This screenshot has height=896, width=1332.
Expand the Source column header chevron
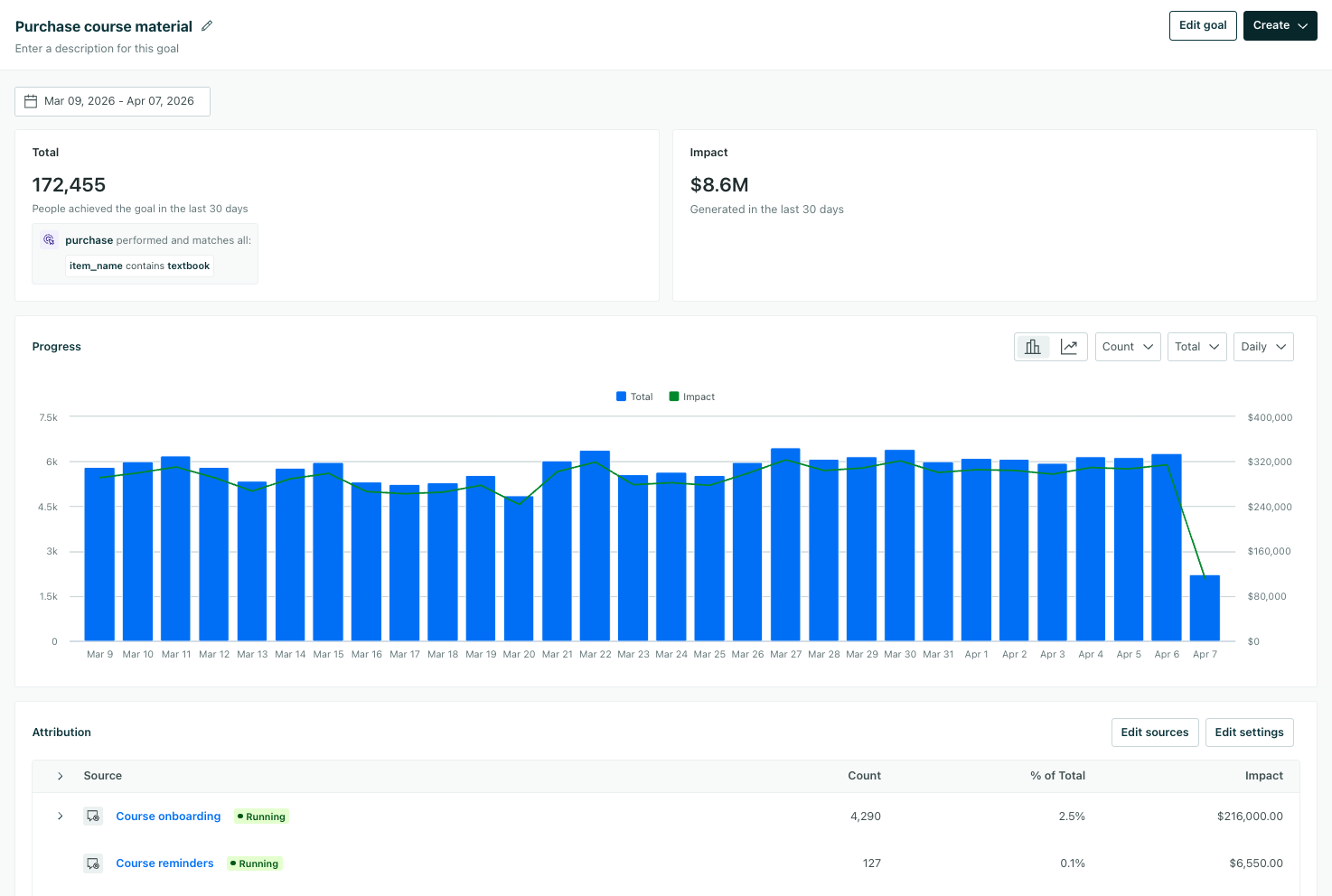coord(60,776)
